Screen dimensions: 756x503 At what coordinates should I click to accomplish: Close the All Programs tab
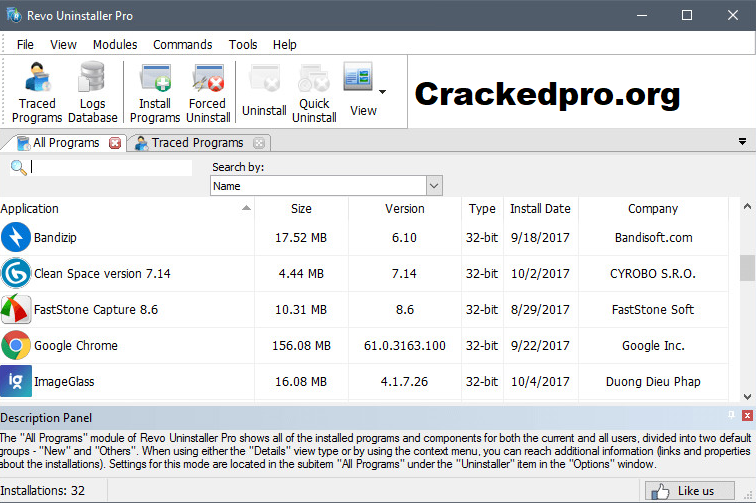(115, 143)
